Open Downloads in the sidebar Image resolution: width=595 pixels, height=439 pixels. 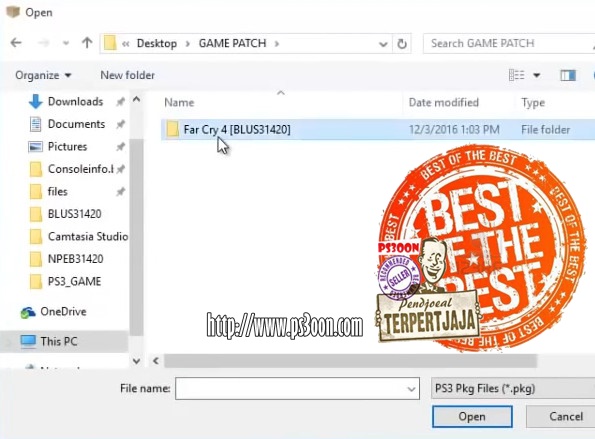[x=76, y=101]
